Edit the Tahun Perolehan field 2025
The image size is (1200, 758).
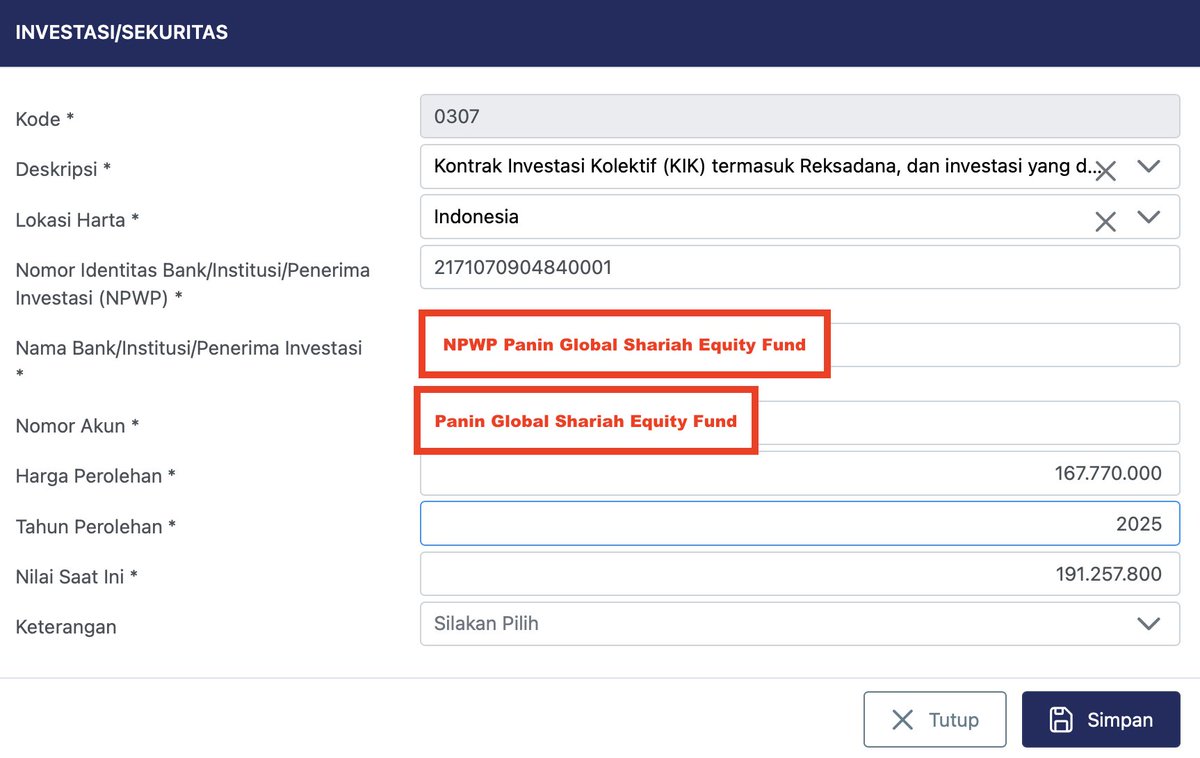[x=800, y=523]
